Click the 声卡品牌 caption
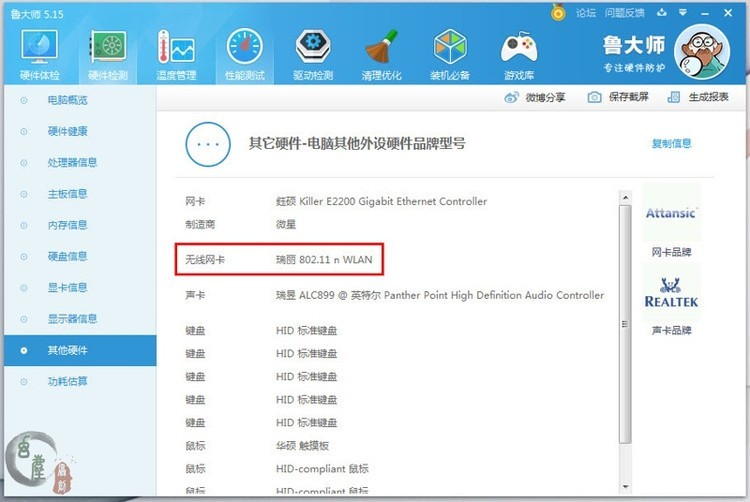The width and height of the screenshot is (750, 502). (671, 330)
